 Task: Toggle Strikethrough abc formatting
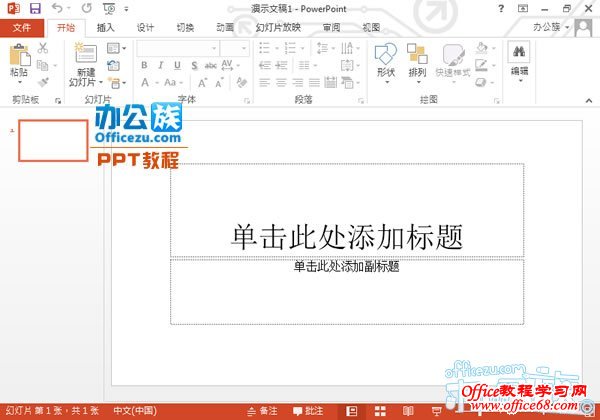[x=211, y=66]
